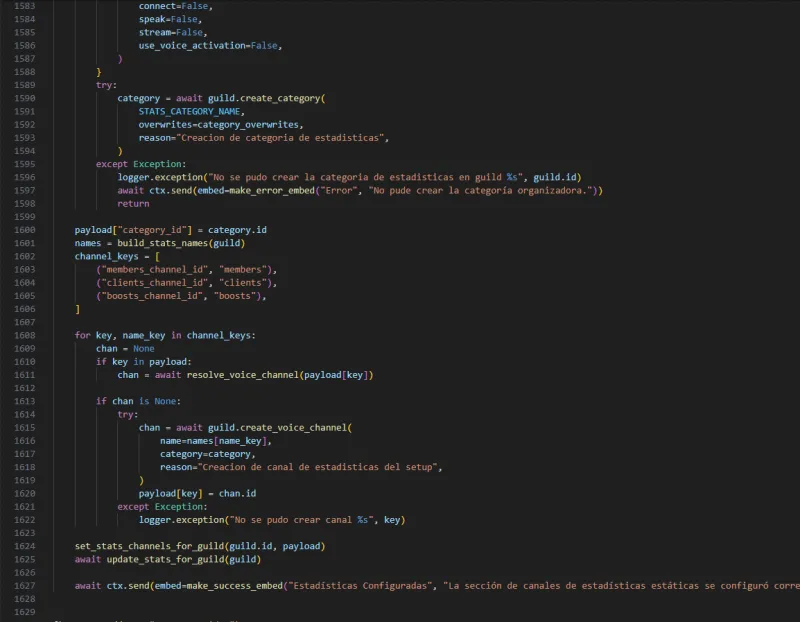Click "overwrites=category_overwrites" argument
The height and width of the screenshot is (622, 800).
click(x=218, y=125)
